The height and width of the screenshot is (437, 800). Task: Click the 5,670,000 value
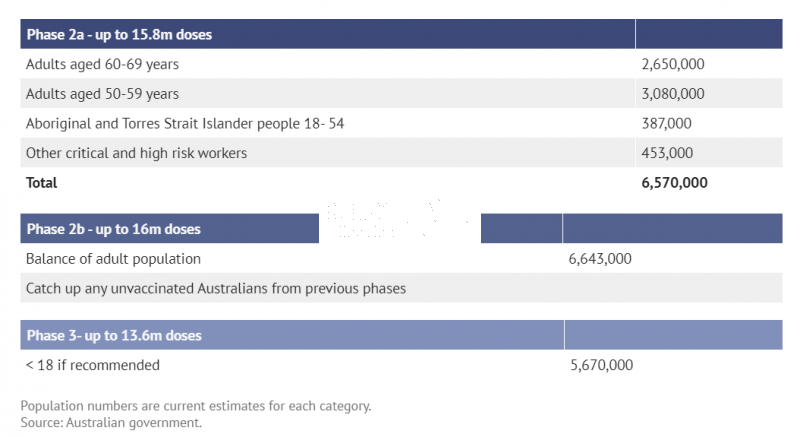[x=602, y=365]
